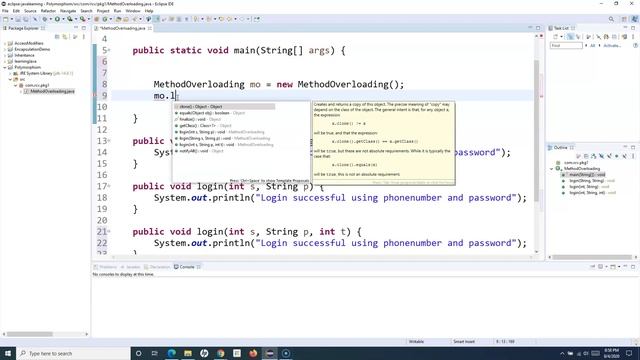Open Package Explorer view menu icon
The width and height of the screenshot is (640, 360).
point(84,37)
